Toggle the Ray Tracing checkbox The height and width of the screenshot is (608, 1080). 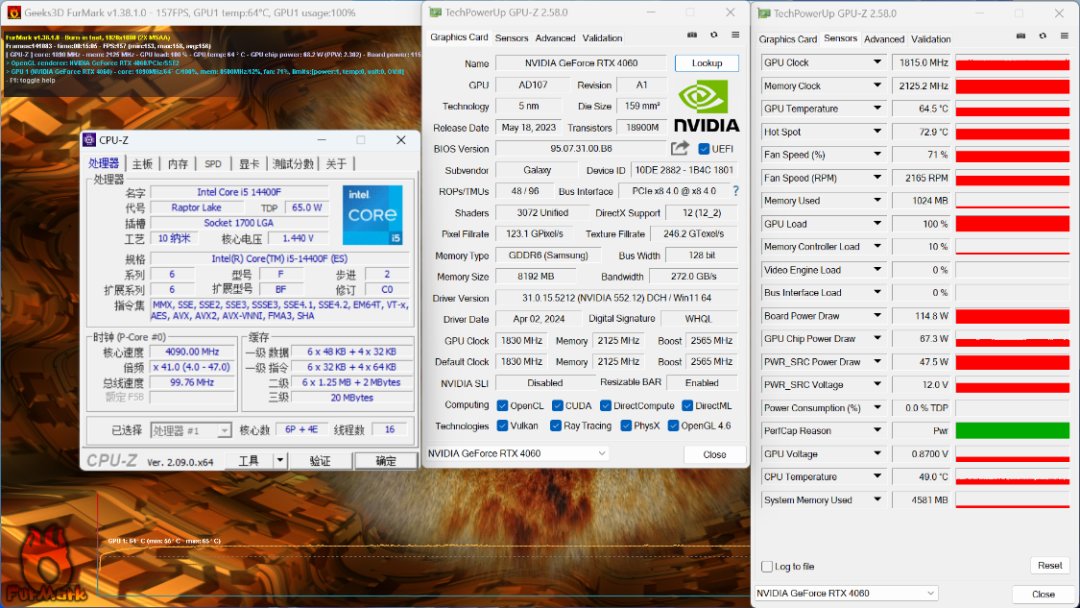pos(555,426)
